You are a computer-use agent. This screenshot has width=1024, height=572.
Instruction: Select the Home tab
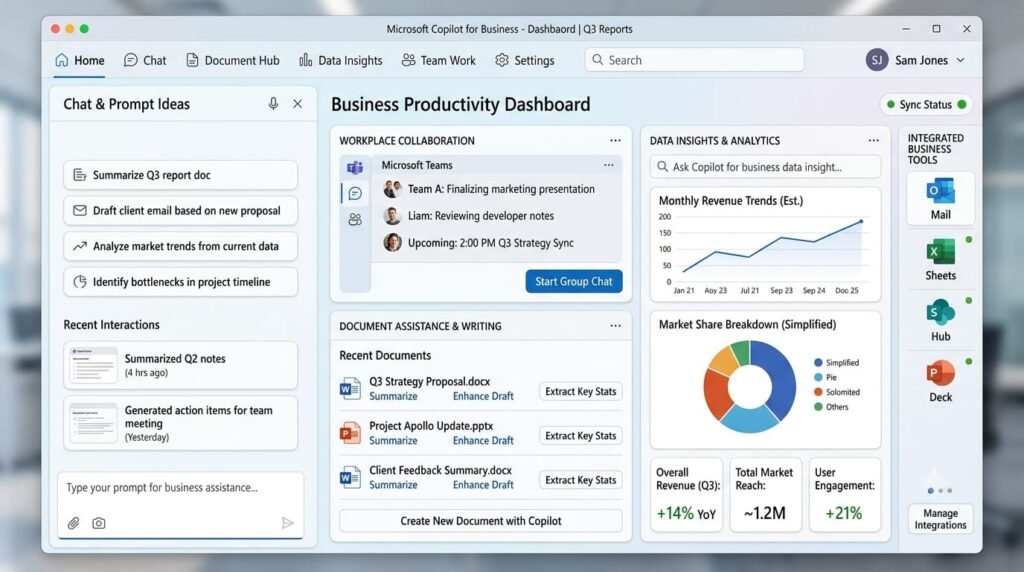(80, 60)
